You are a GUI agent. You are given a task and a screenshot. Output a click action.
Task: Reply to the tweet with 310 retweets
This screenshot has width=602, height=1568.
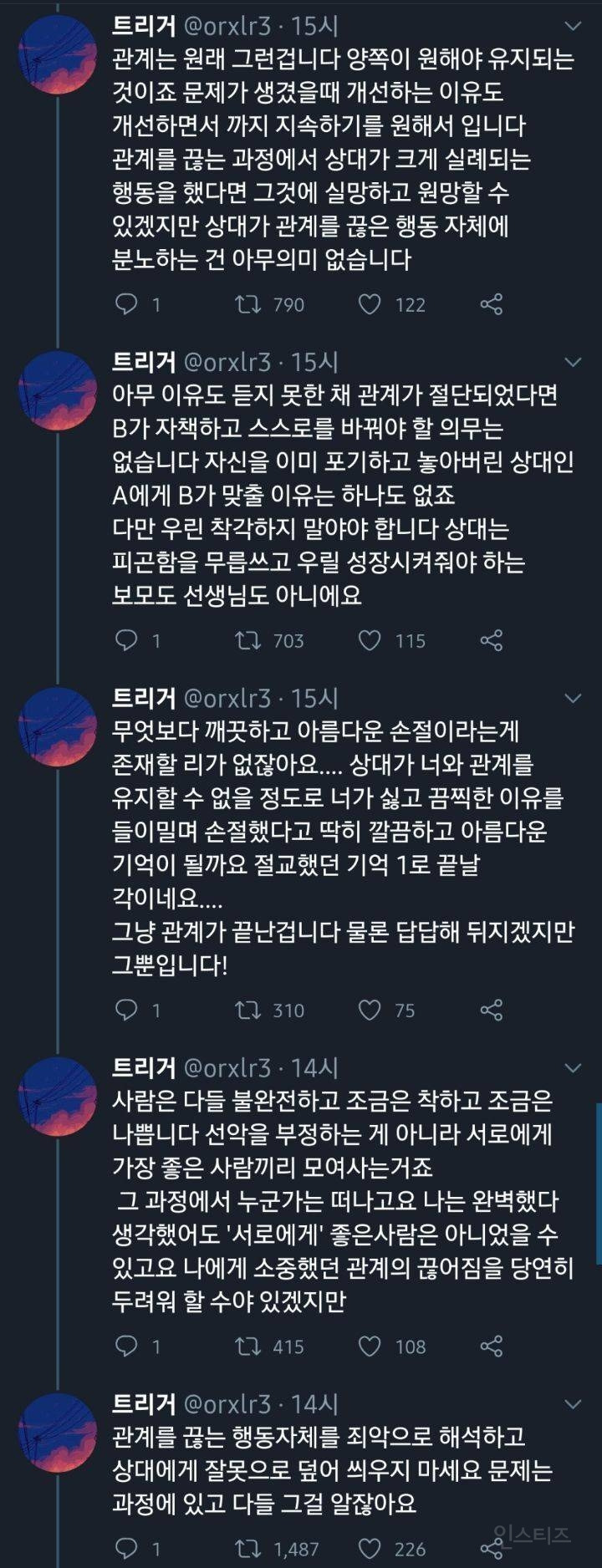click(126, 1010)
